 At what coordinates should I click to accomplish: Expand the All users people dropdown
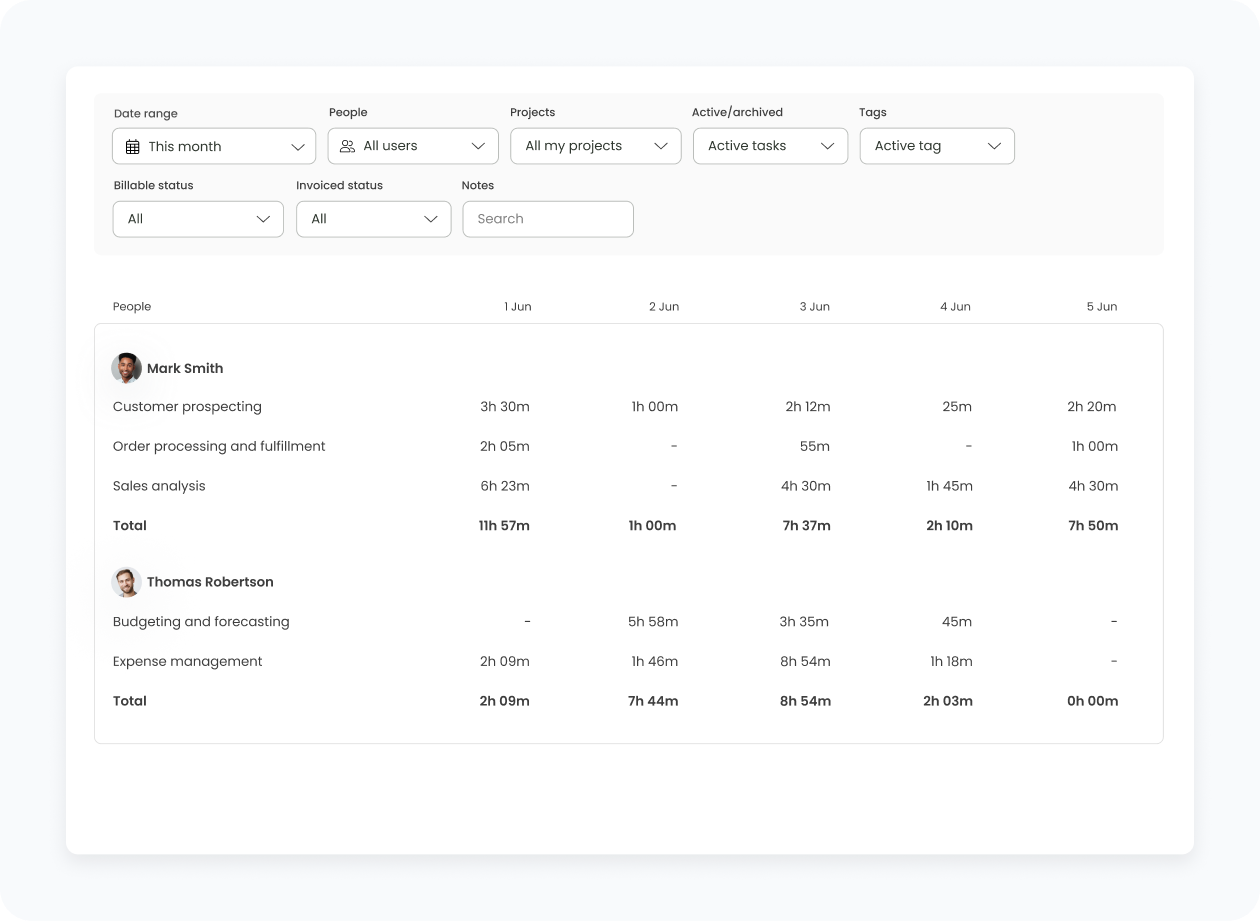click(413, 146)
